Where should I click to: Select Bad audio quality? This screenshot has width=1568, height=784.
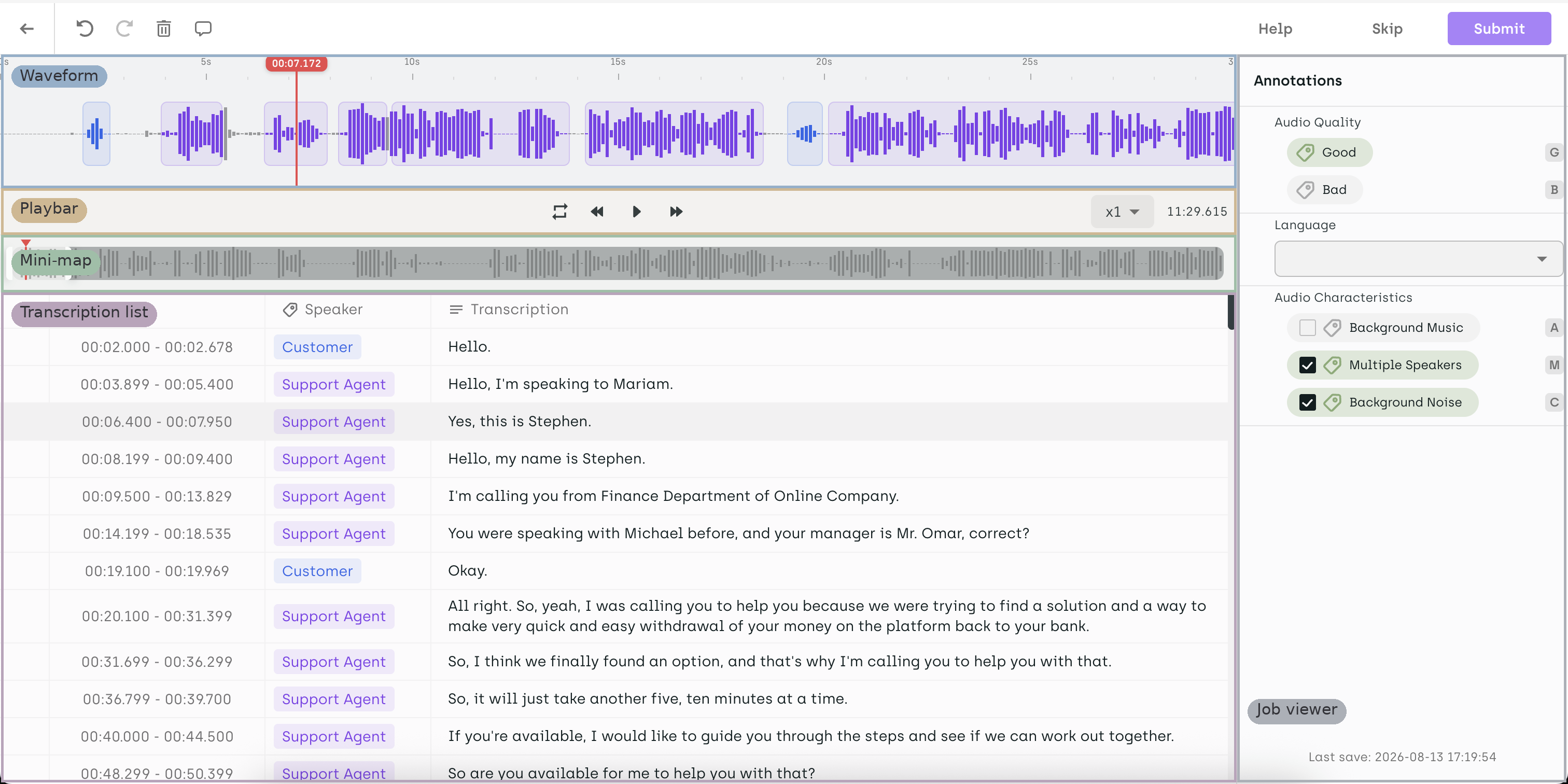(1324, 190)
